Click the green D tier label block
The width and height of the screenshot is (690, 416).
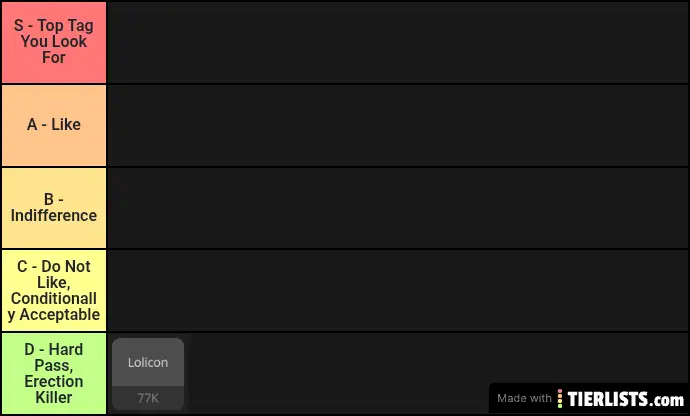pyautogui.click(x=54, y=373)
